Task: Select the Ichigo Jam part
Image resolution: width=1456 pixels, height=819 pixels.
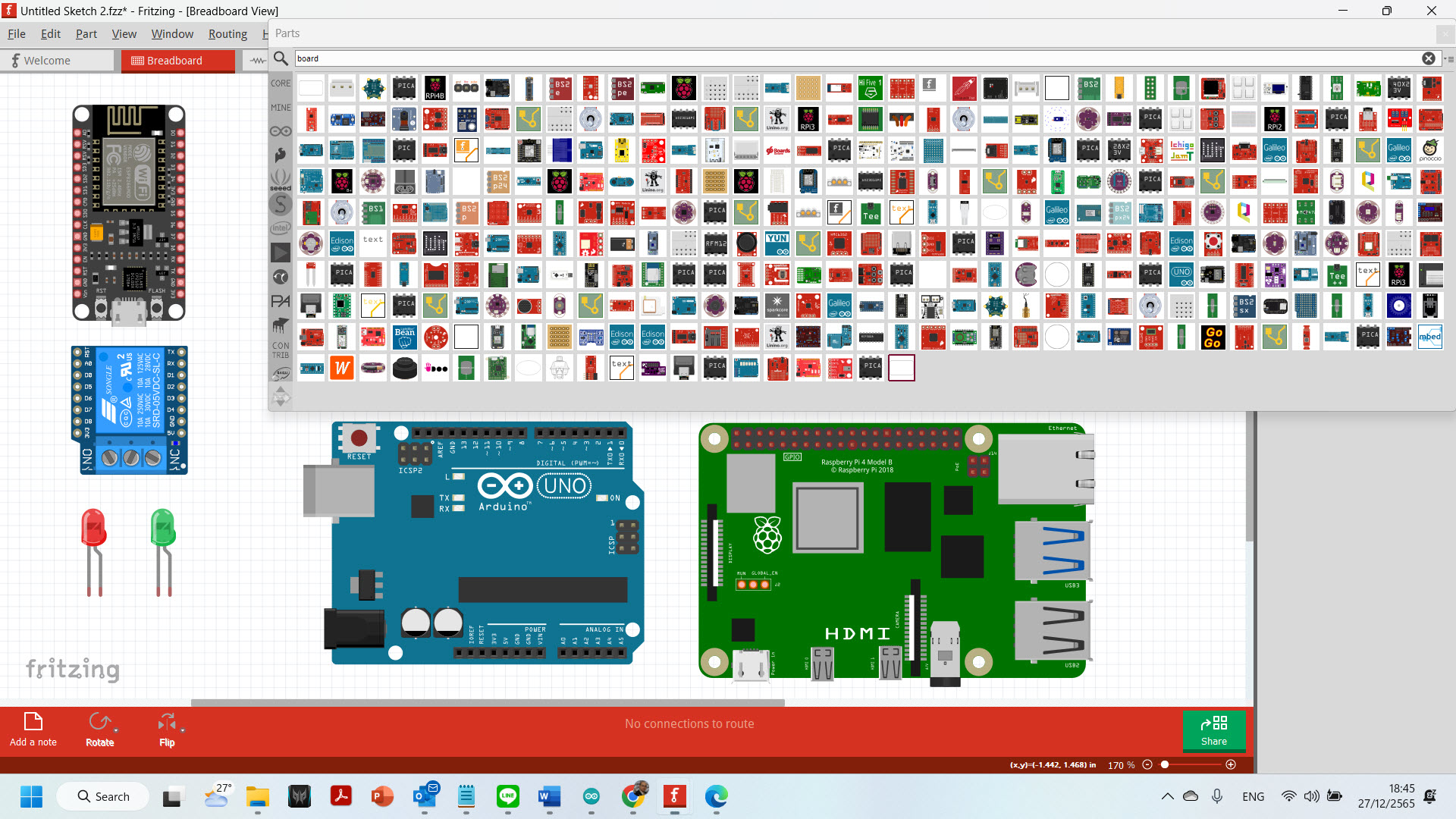Action: 1181,150
